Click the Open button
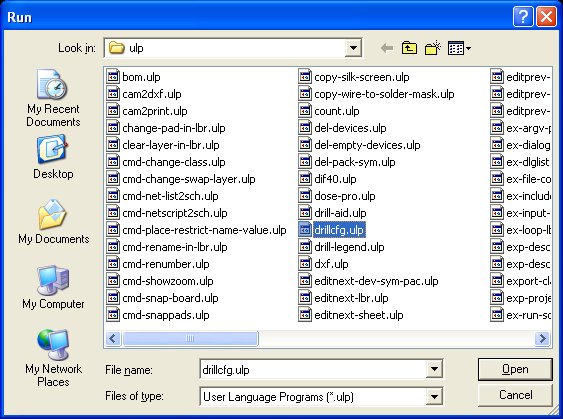 [x=515, y=369]
